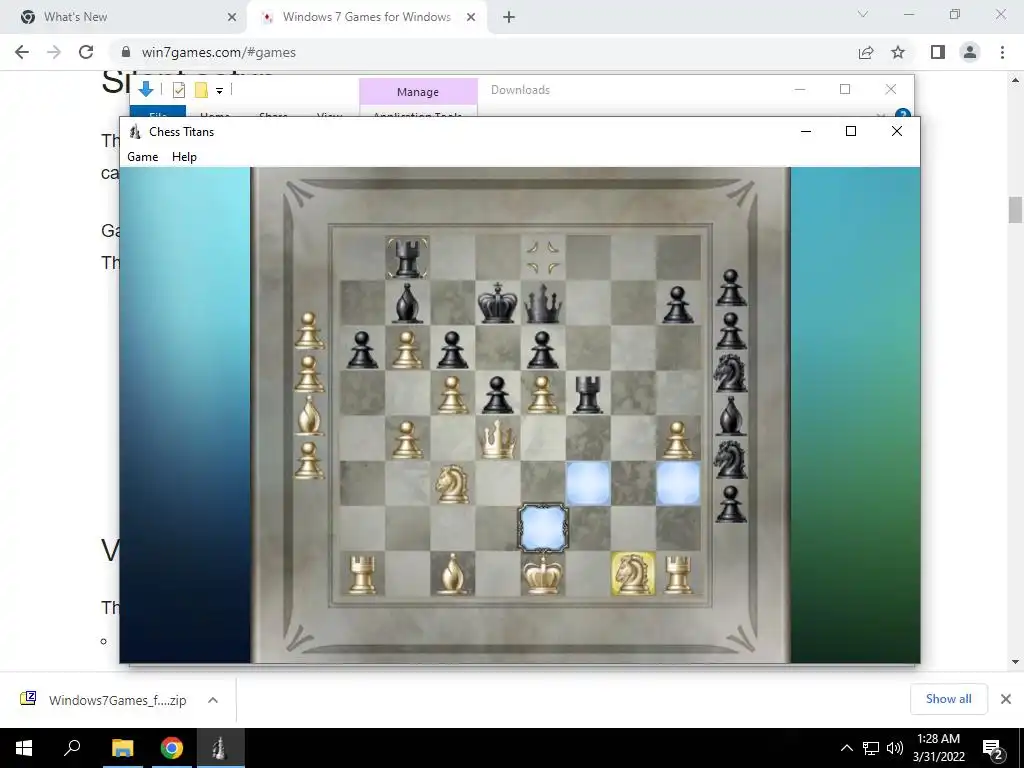The height and width of the screenshot is (768, 1024).
Task: Click the win7games.com address bar
Action: point(483,52)
